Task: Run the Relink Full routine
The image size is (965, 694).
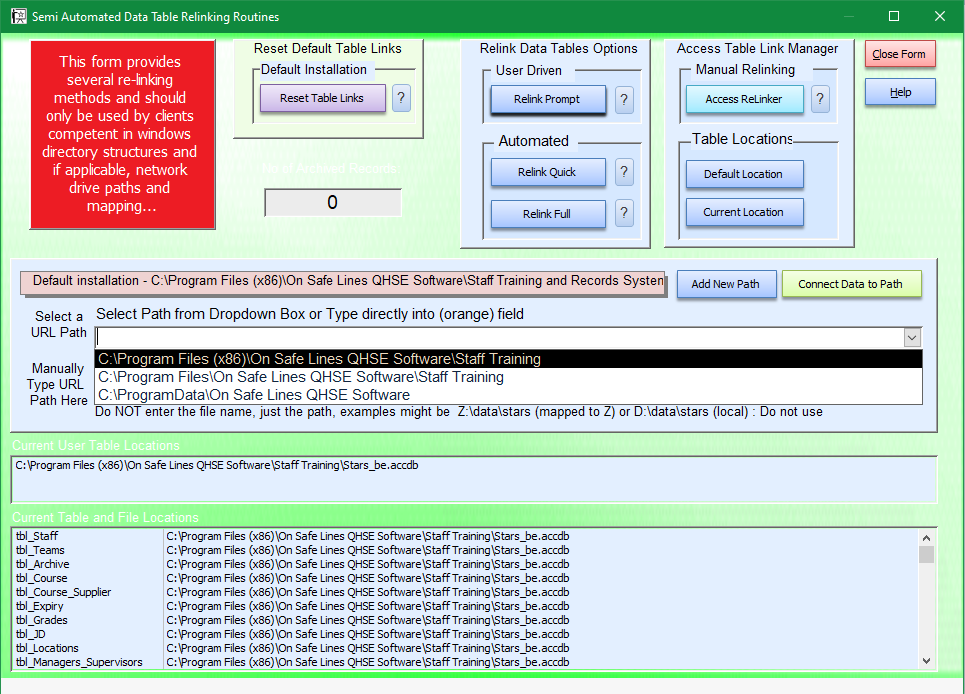Action: (548, 213)
